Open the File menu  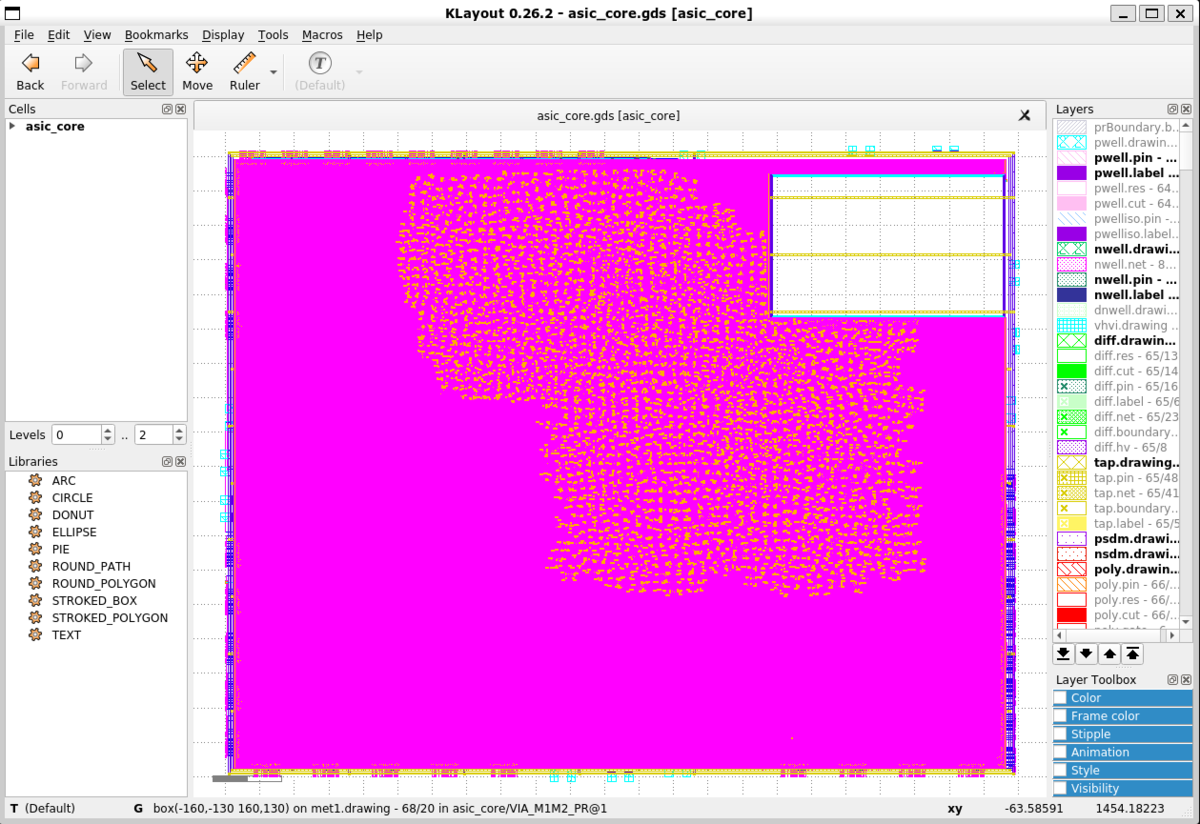point(24,34)
